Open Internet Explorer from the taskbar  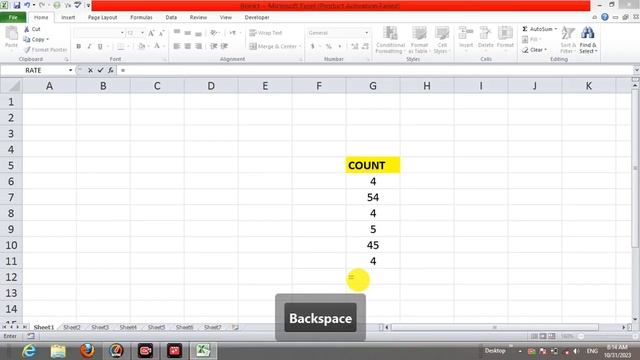coord(29,351)
